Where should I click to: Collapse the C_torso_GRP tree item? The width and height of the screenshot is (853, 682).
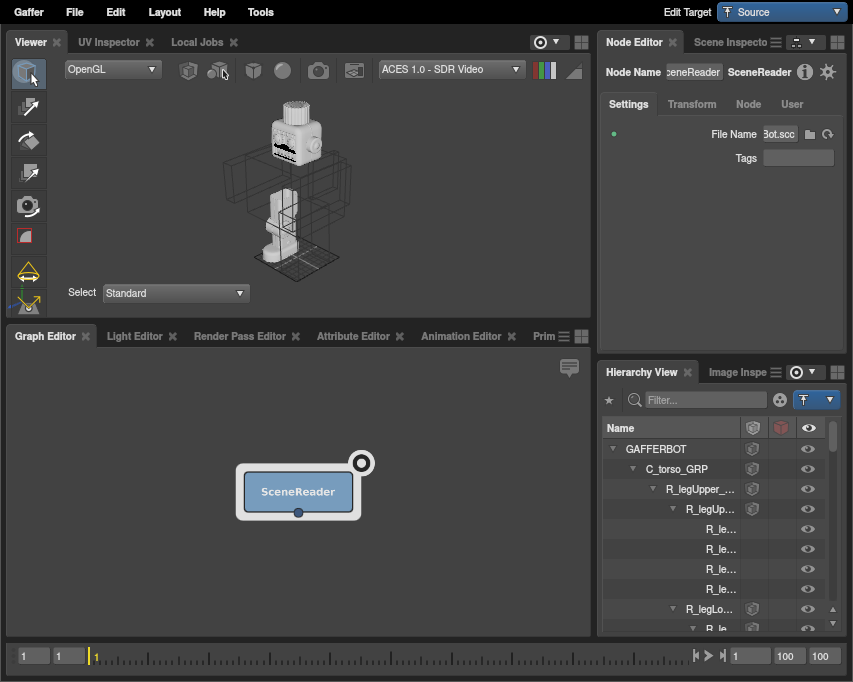point(633,469)
